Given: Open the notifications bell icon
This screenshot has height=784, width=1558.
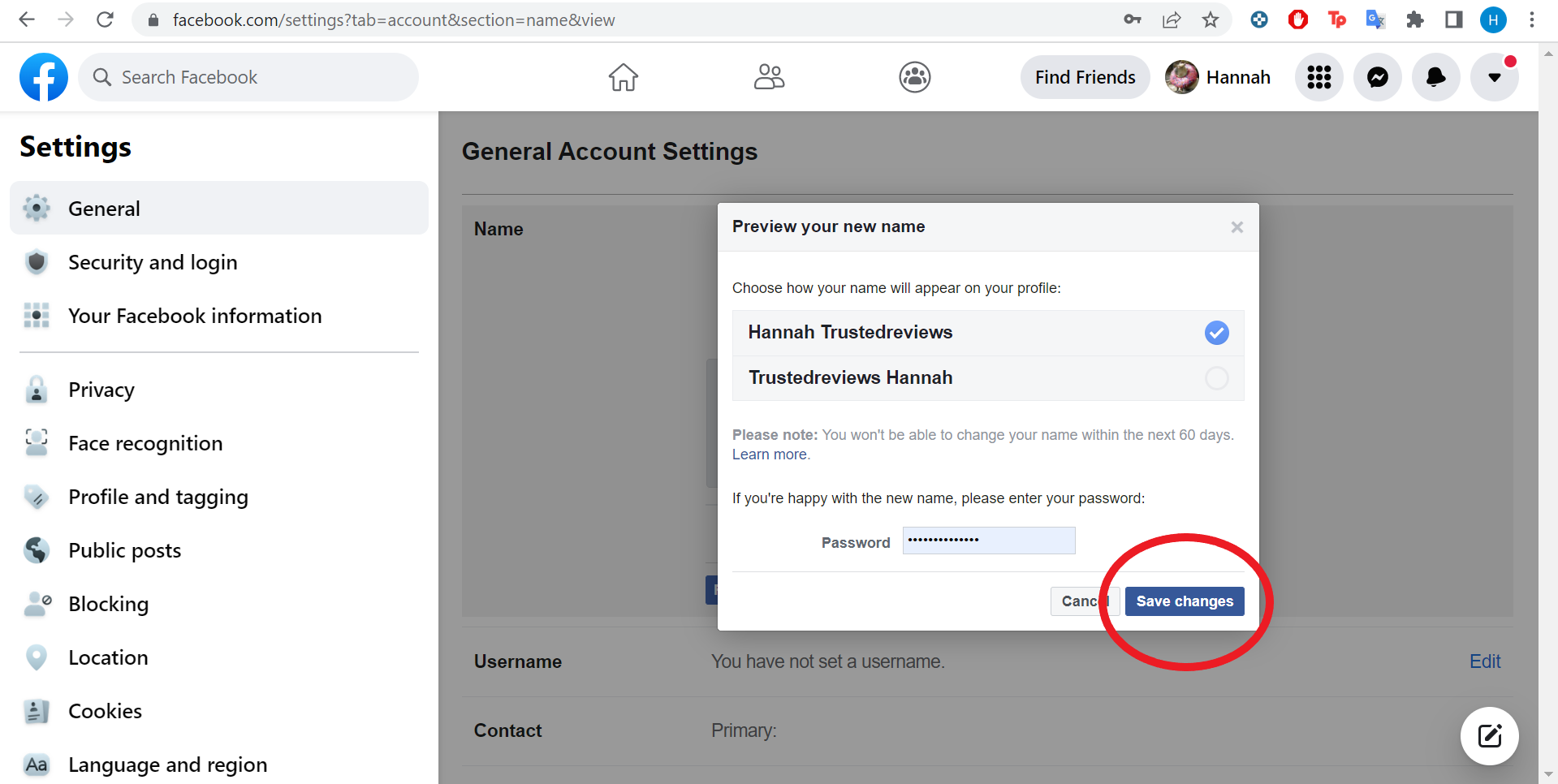Looking at the screenshot, I should click(1435, 78).
